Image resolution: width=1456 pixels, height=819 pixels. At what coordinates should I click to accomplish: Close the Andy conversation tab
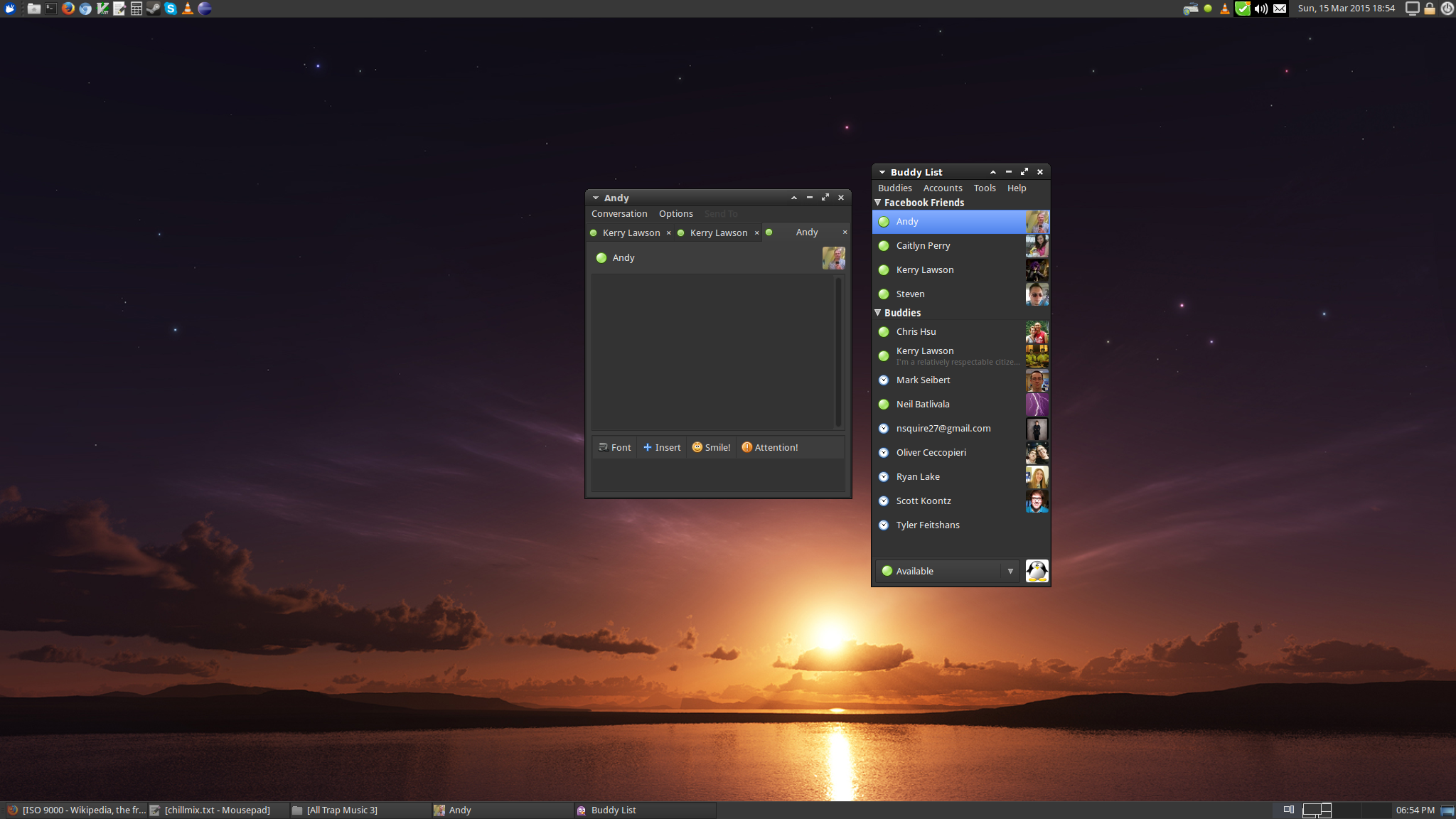click(x=845, y=232)
